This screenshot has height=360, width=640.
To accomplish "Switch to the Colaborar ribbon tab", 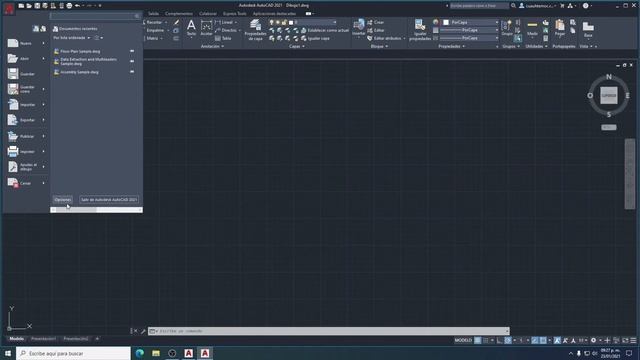I will 208,14.
